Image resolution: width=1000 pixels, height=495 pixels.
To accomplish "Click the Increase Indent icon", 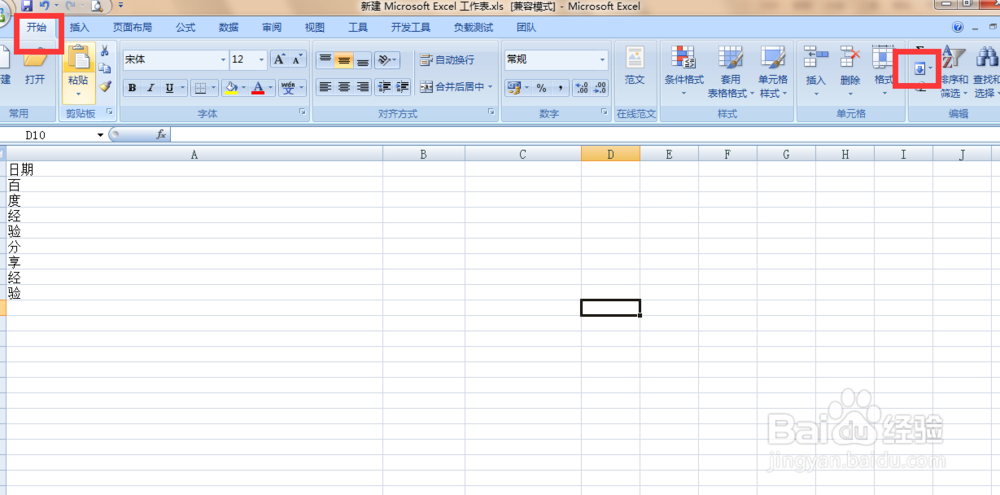I will point(402,87).
